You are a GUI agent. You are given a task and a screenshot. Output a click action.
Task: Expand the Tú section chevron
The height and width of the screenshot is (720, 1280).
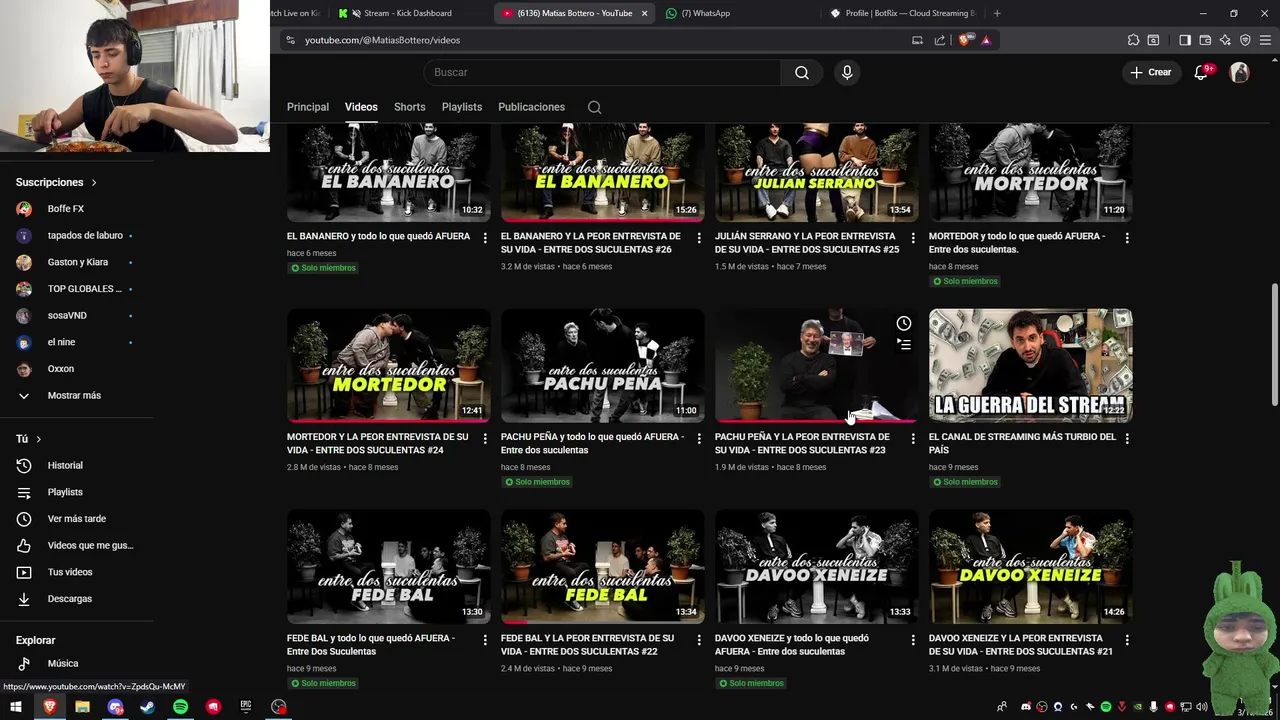[39, 439]
